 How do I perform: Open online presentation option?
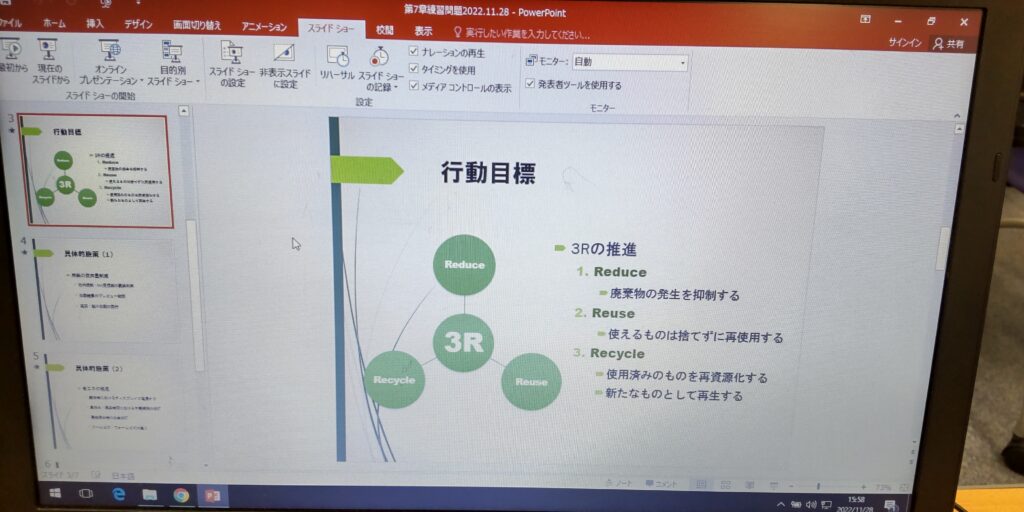click(109, 62)
